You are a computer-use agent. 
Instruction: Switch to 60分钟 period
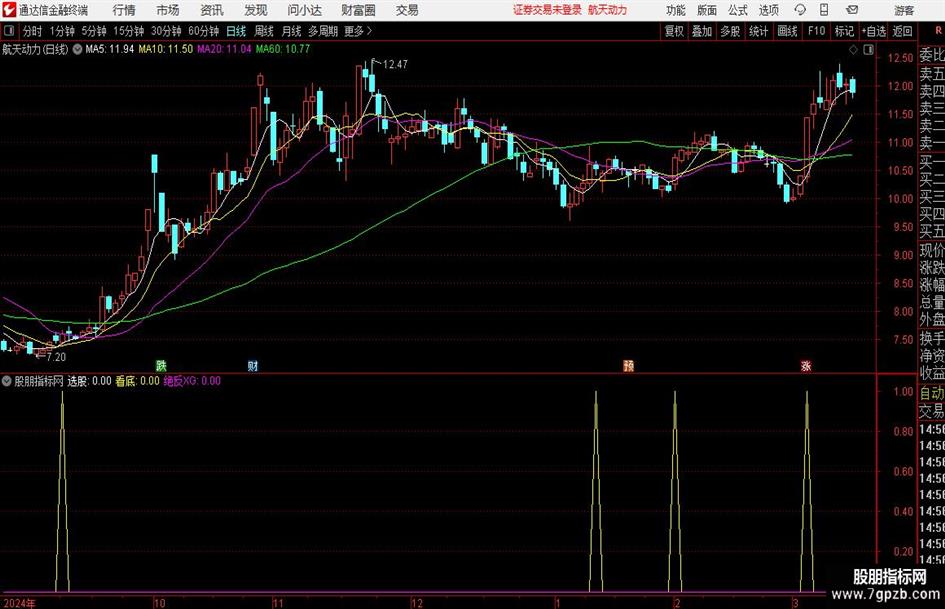[x=204, y=31]
